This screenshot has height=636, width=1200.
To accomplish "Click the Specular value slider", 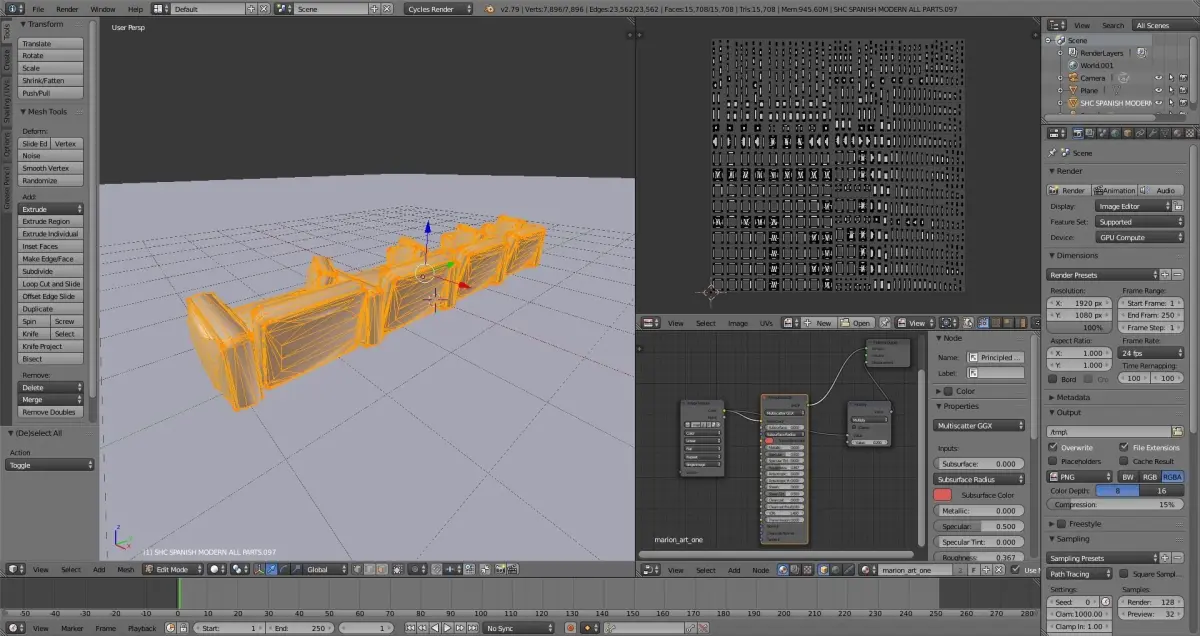I will coord(979,526).
